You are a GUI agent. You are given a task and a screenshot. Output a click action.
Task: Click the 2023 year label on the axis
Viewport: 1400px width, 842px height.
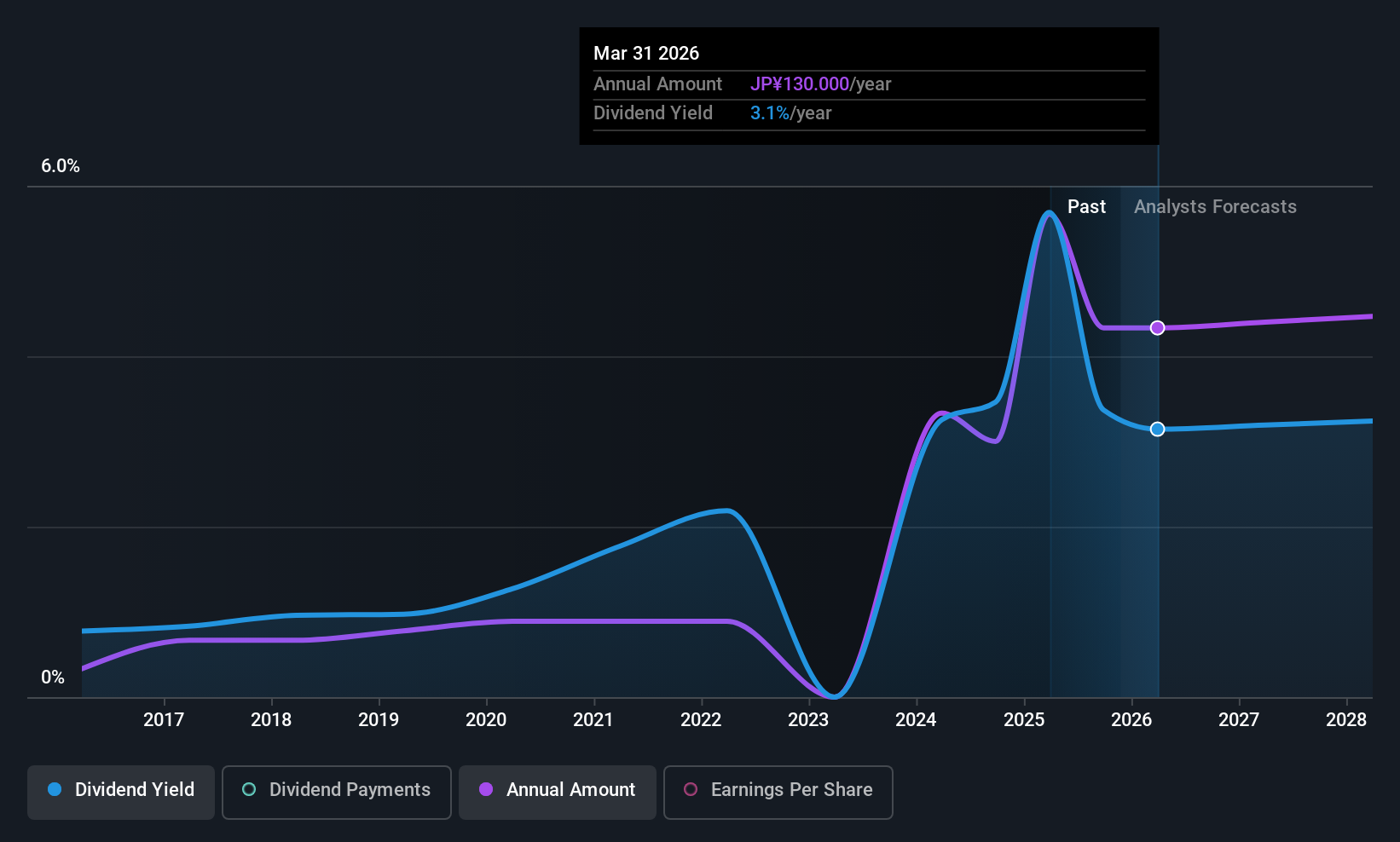pyautogui.click(x=807, y=719)
